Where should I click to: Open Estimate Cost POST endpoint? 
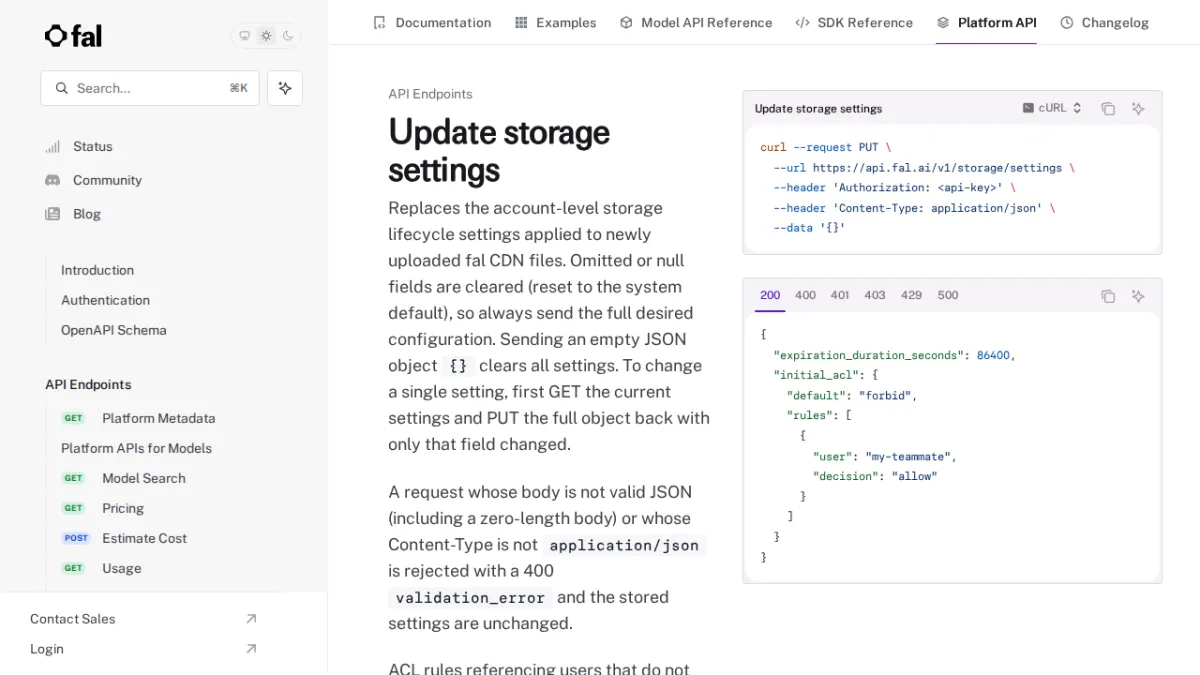coord(144,538)
